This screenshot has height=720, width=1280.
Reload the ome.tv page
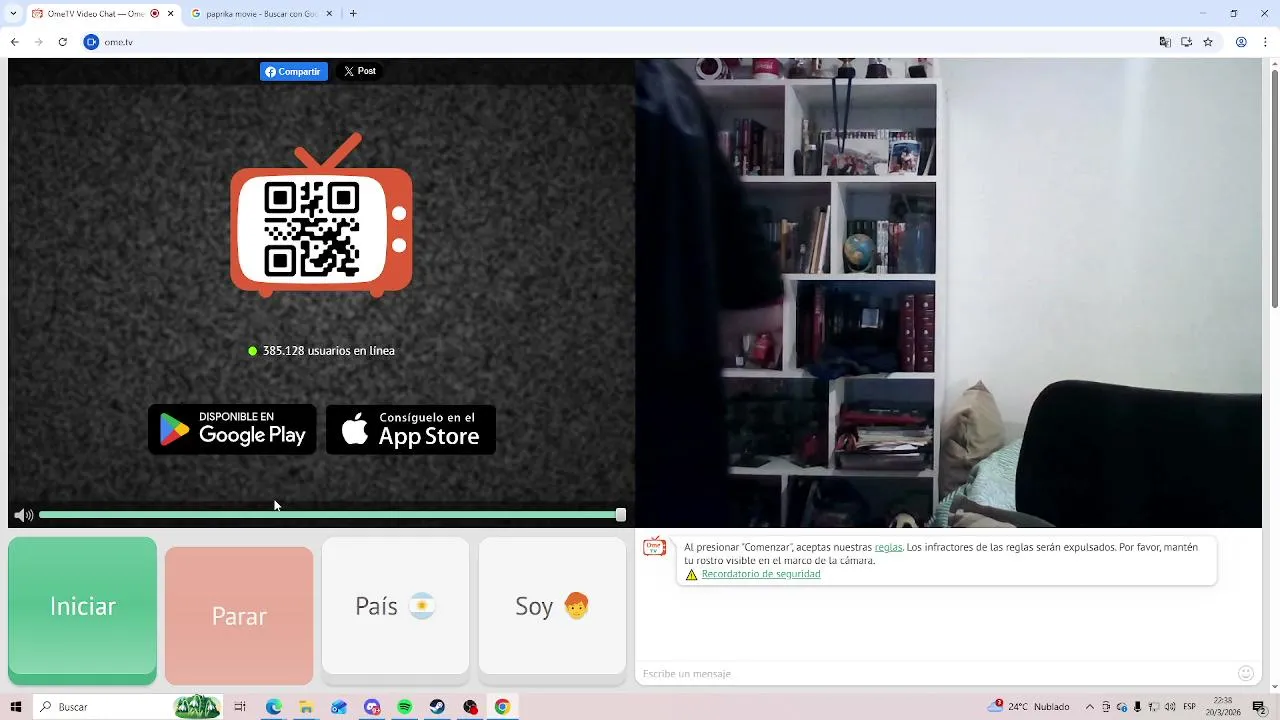point(62,42)
